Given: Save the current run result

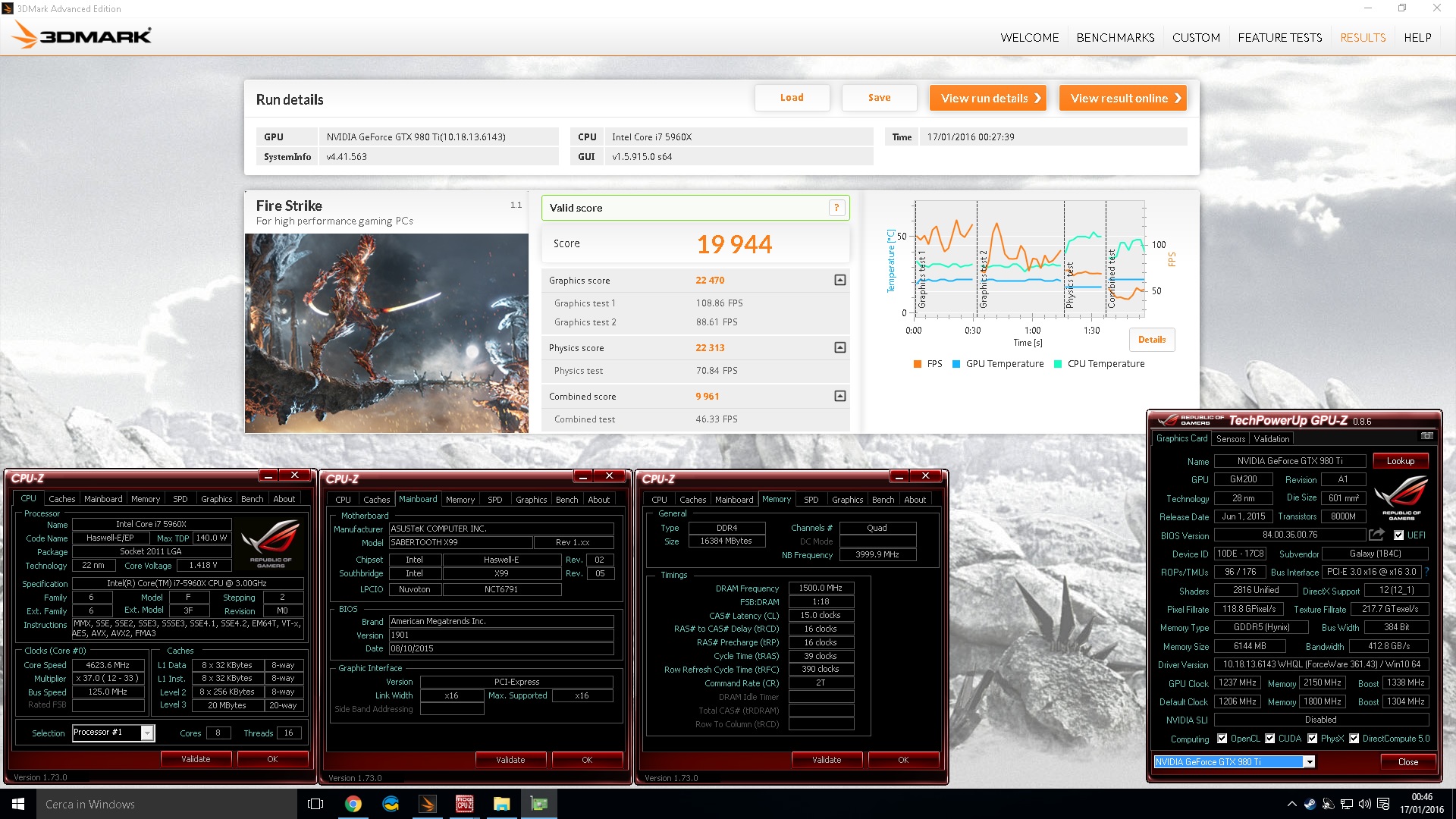Looking at the screenshot, I should click(879, 98).
